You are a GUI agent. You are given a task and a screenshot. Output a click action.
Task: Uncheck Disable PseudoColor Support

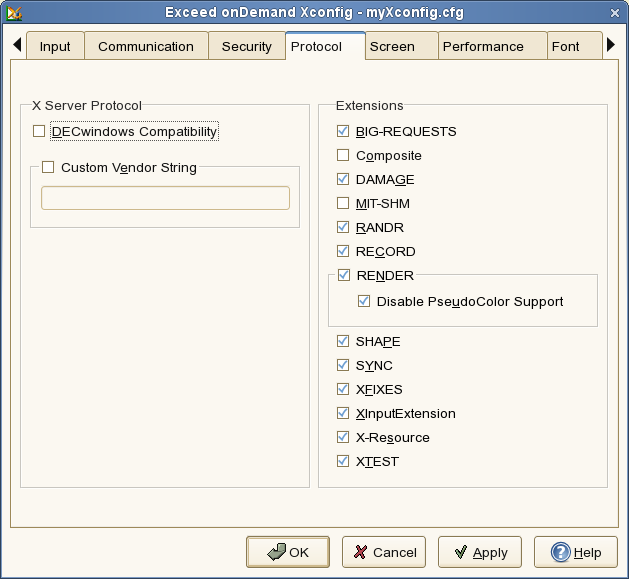point(364,301)
